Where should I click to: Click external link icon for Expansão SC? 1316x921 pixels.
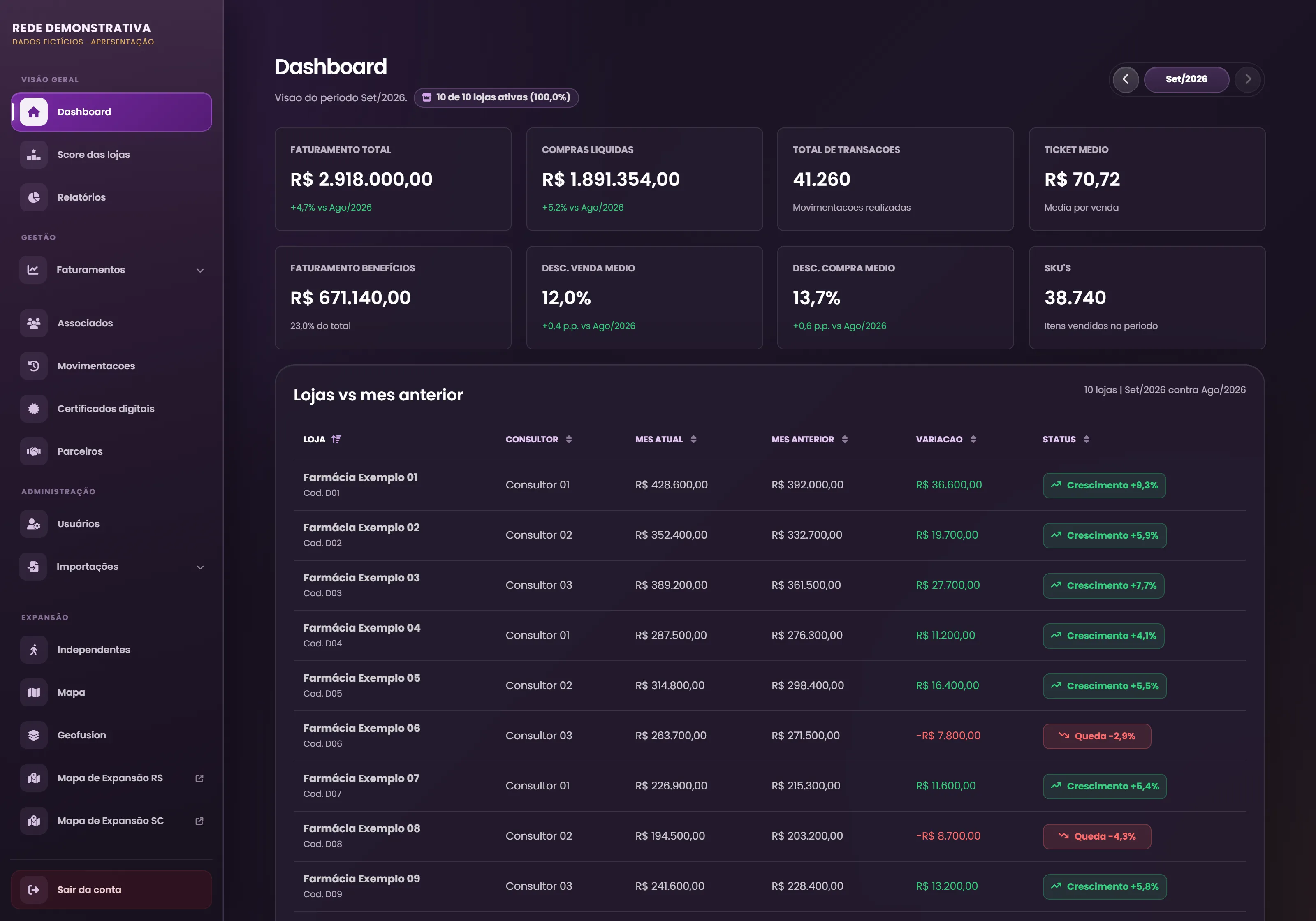click(199, 821)
